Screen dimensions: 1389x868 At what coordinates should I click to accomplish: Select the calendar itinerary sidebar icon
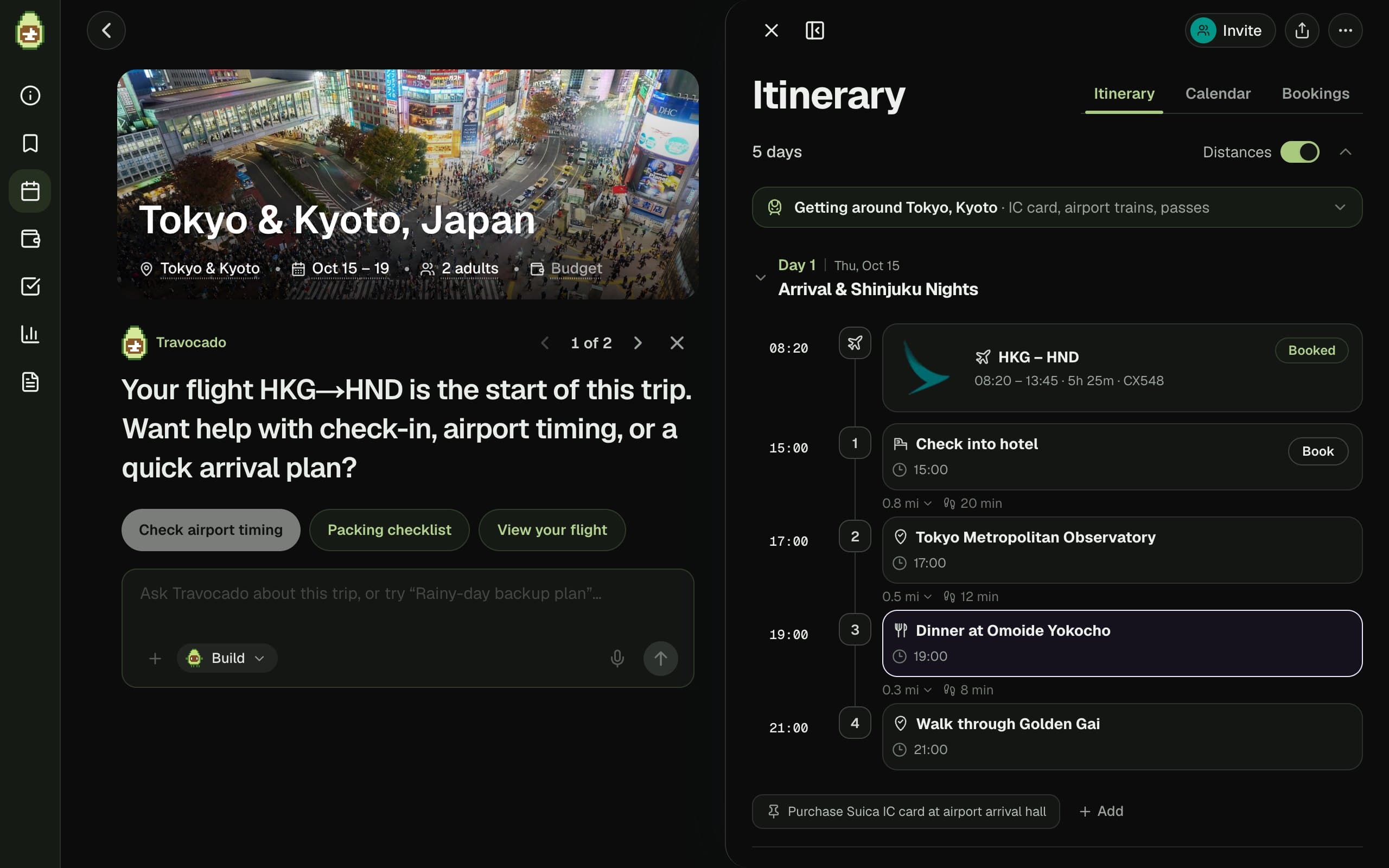click(x=30, y=190)
